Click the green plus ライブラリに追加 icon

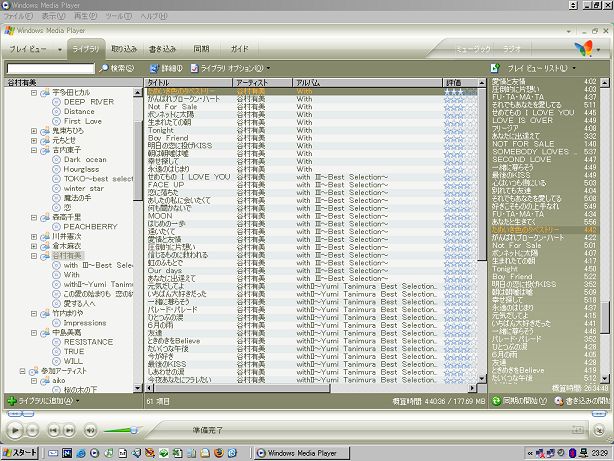pos(12,401)
